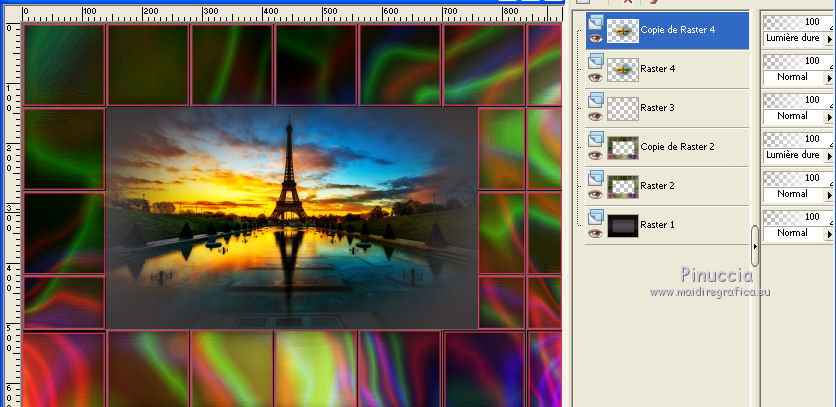Hide the Copie de Raster 4 layer
This screenshot has width=836, height=407.
pyautogui.click(x=596, y=38)
